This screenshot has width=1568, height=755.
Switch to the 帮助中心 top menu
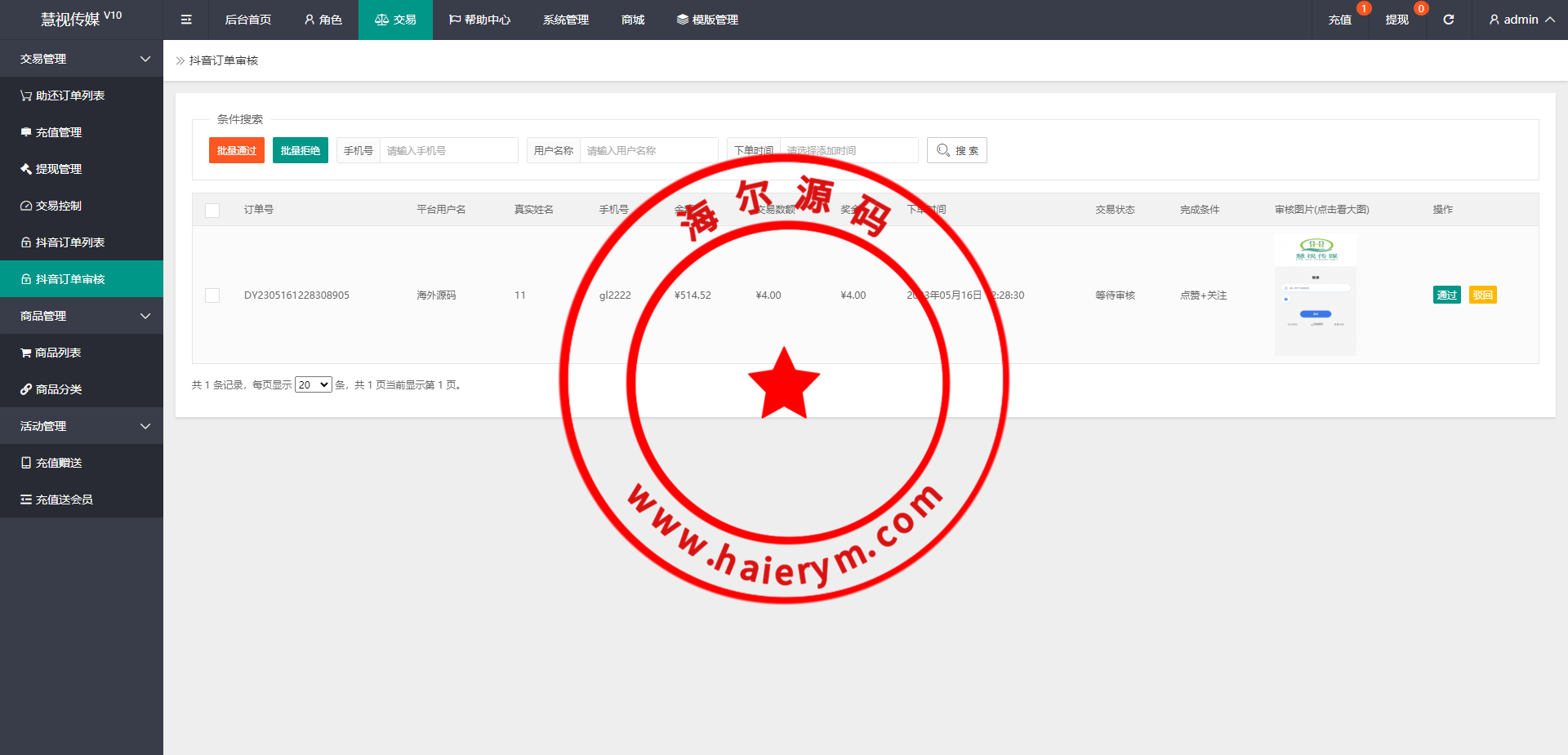[479, 20]
